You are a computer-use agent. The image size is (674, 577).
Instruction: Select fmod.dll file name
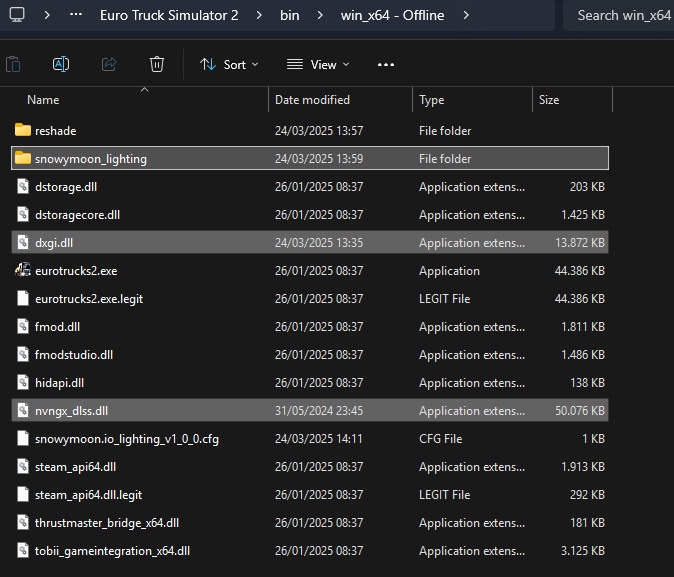click(x=57, y=326)
